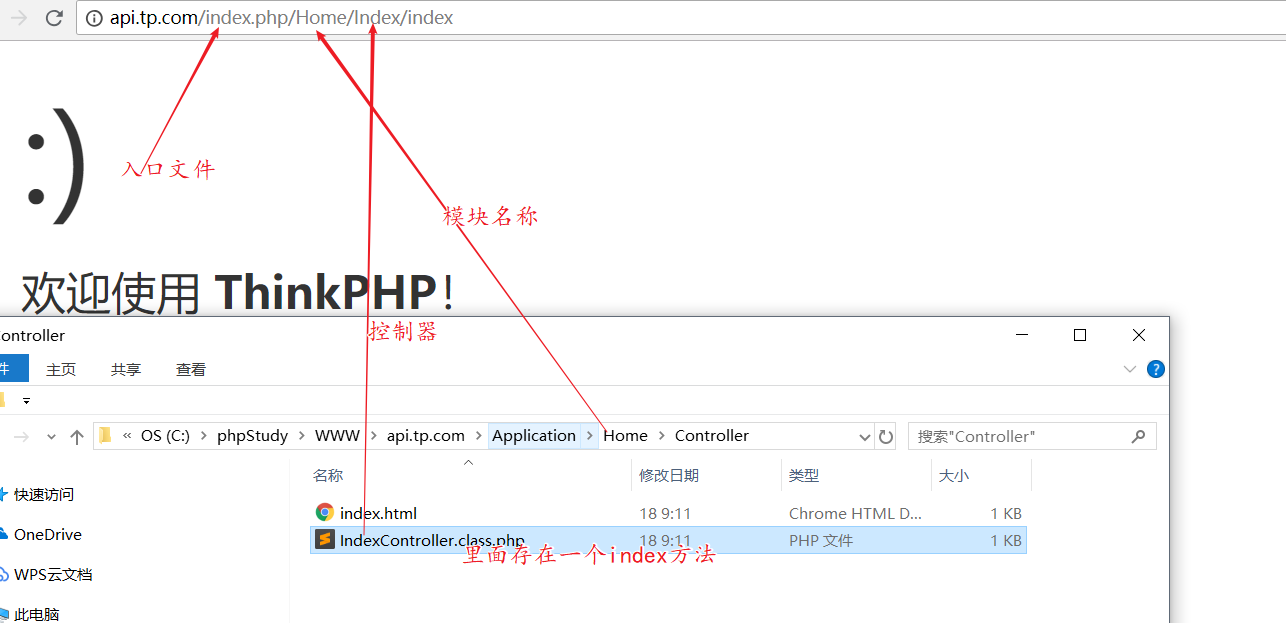Open the 文件 ribbon tab

[14, 369]
